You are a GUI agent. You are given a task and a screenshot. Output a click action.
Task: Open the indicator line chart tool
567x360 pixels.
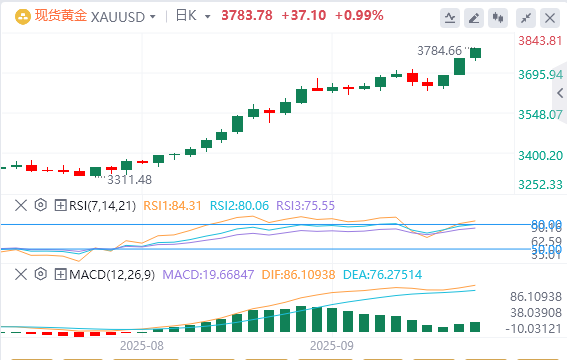[450, 17]
